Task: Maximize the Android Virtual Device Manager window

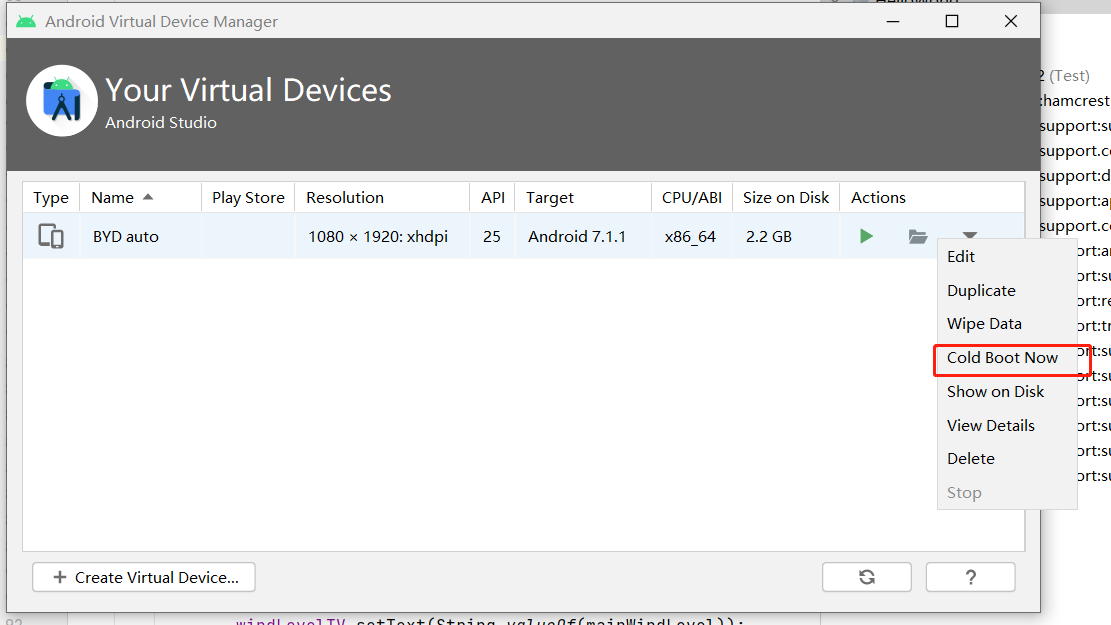Action: click(952, 21)
